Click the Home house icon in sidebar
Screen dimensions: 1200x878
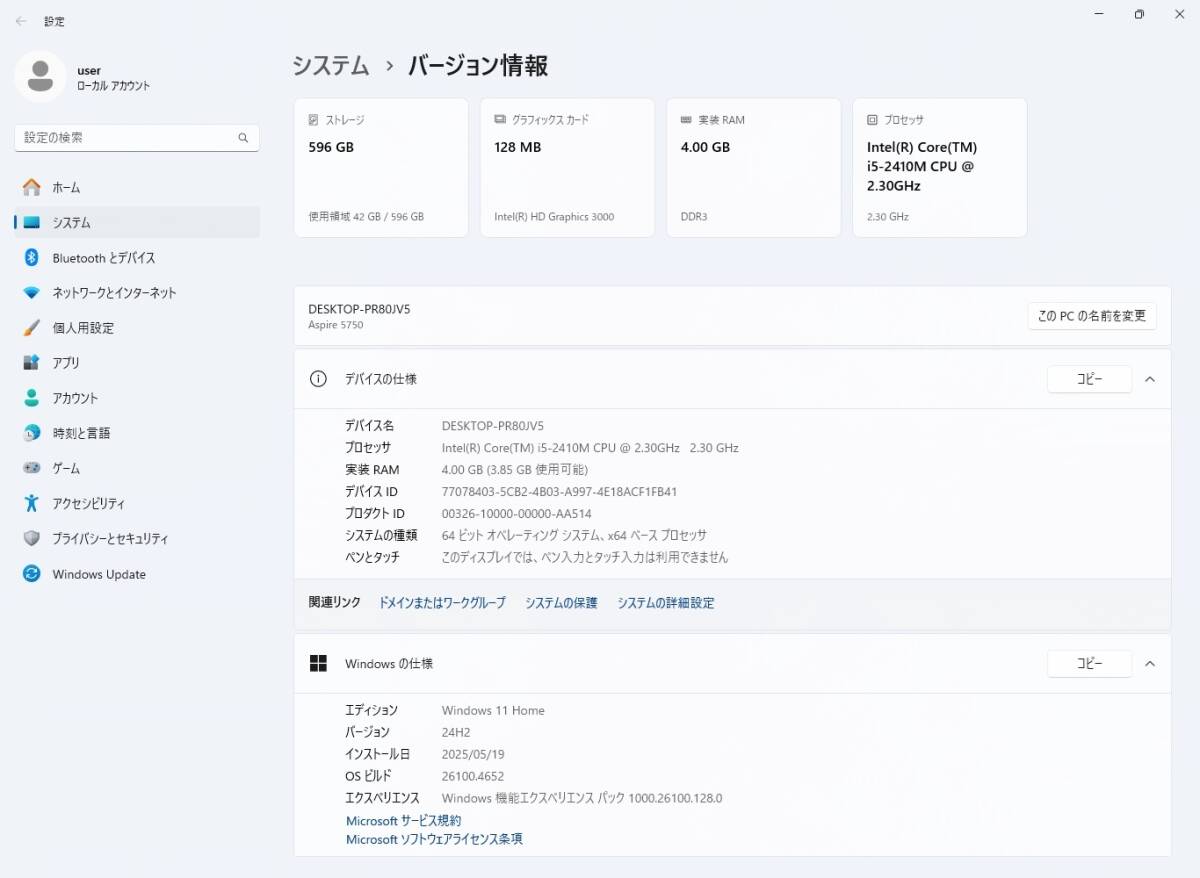pyautogui.click(x=32, y=188)
